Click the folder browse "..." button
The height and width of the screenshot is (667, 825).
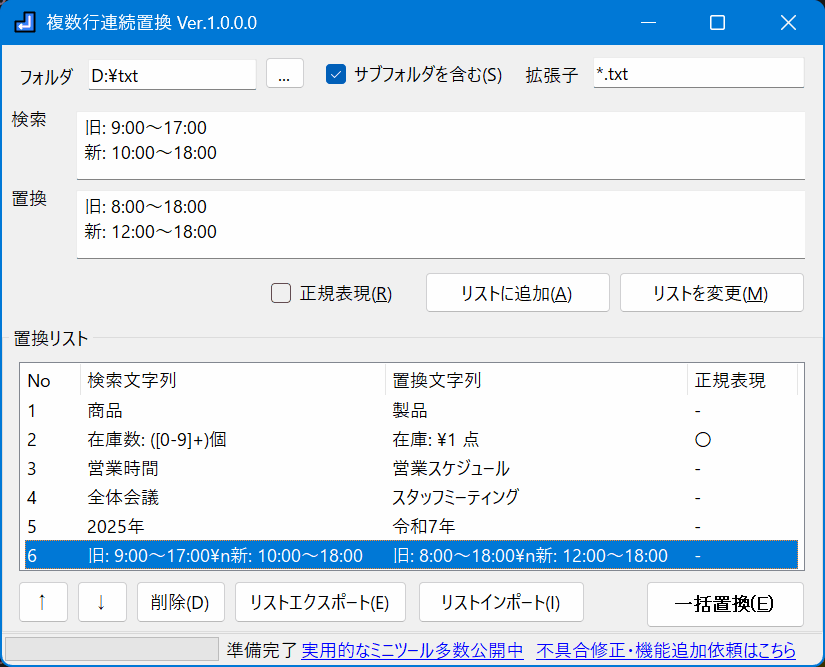point(284,74)
